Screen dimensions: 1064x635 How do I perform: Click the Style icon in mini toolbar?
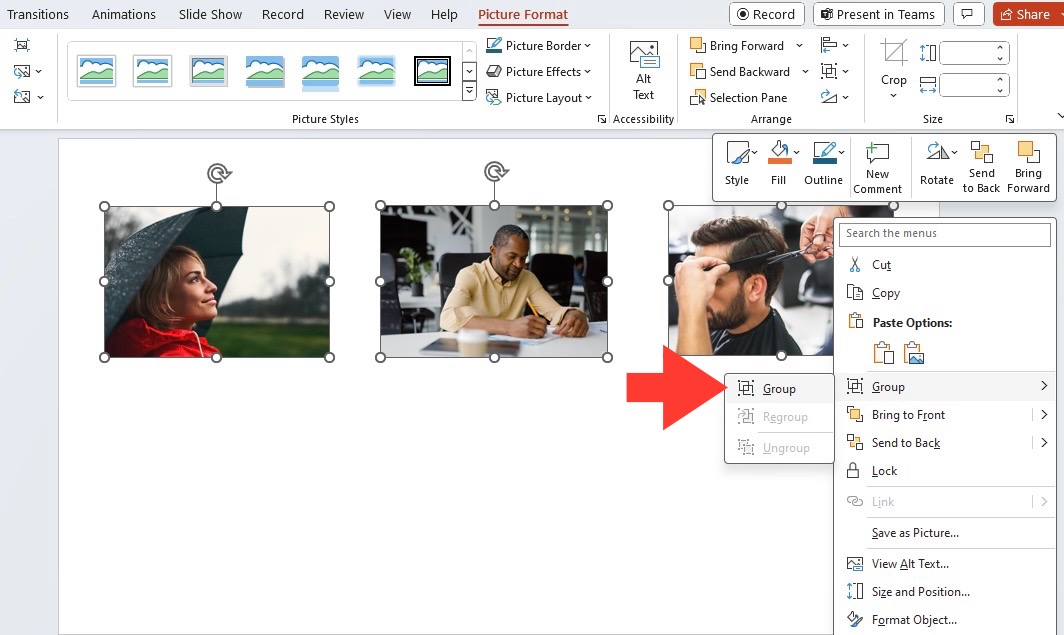[x=737, y=153]
